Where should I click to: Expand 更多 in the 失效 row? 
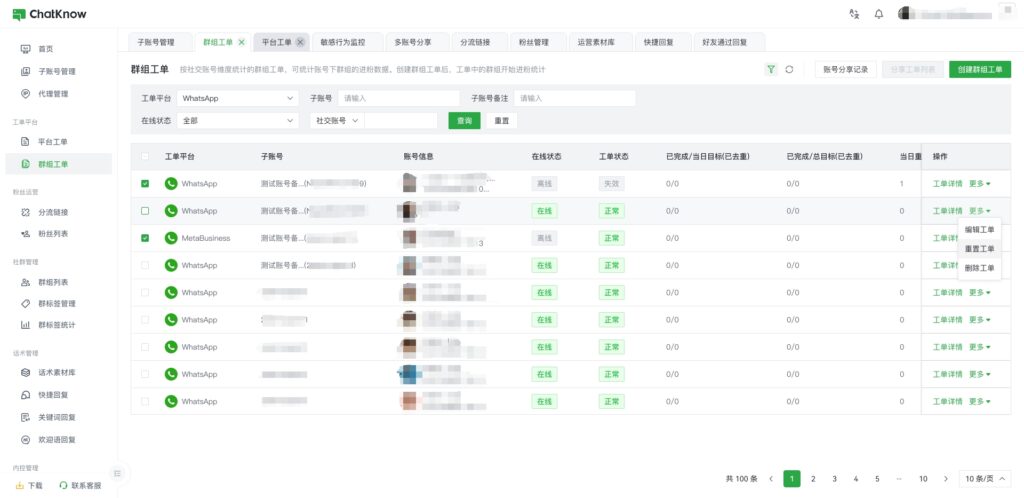[x=980, y=184]
